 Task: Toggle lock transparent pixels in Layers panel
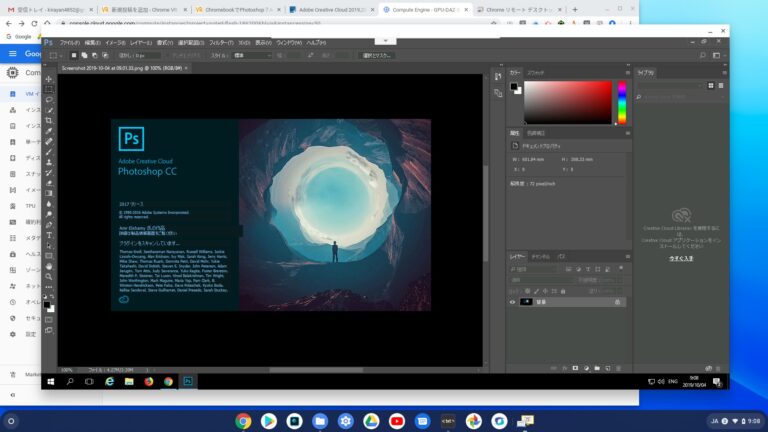click(x=528, y=291)
